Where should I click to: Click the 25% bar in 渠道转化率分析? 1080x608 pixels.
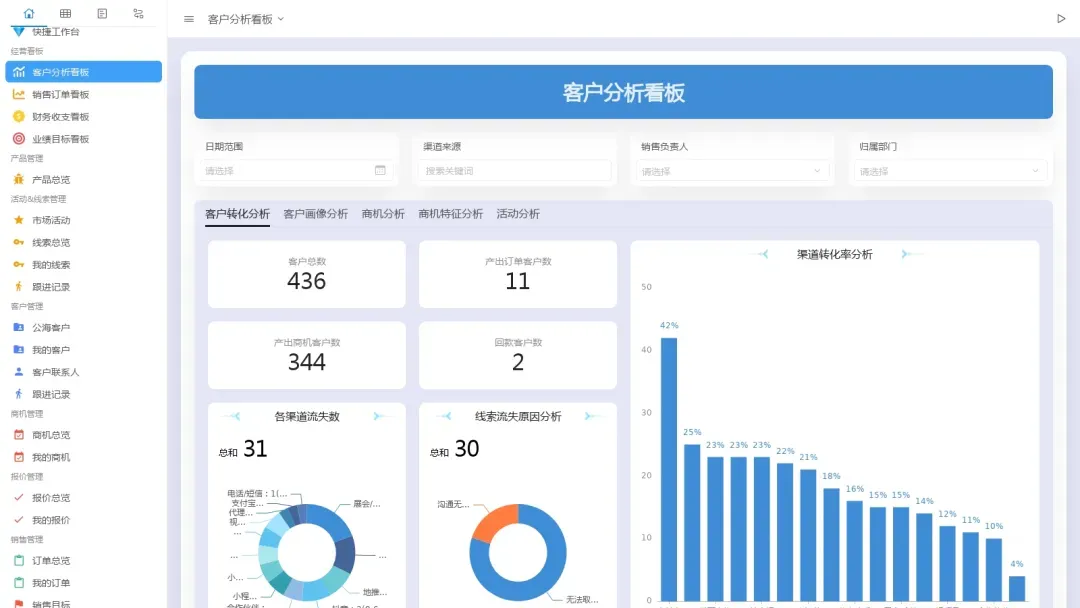click(692, 522)
